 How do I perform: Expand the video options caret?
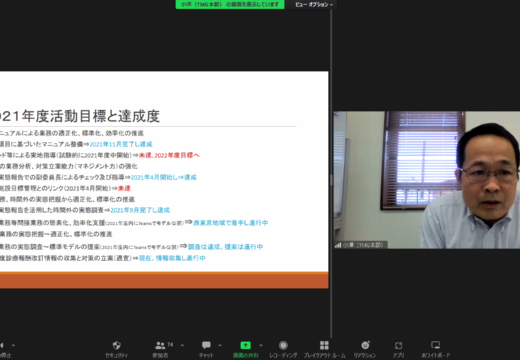point(13,345)
